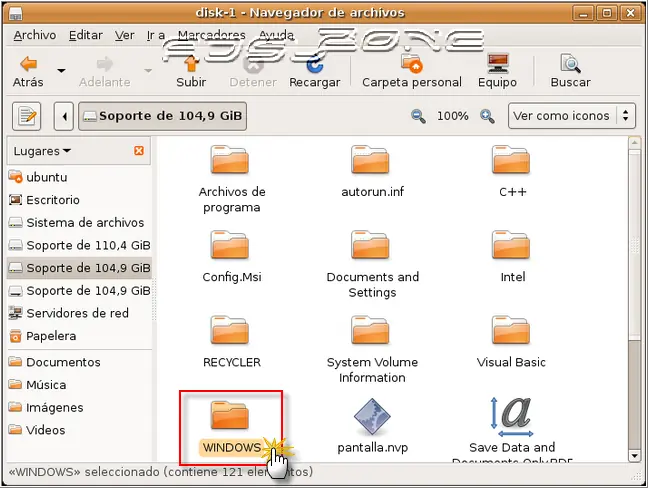Open Música bookmark in the sidebar
Image resolution: width=648 pixels, height=488 pixels.
click(79, 385)
